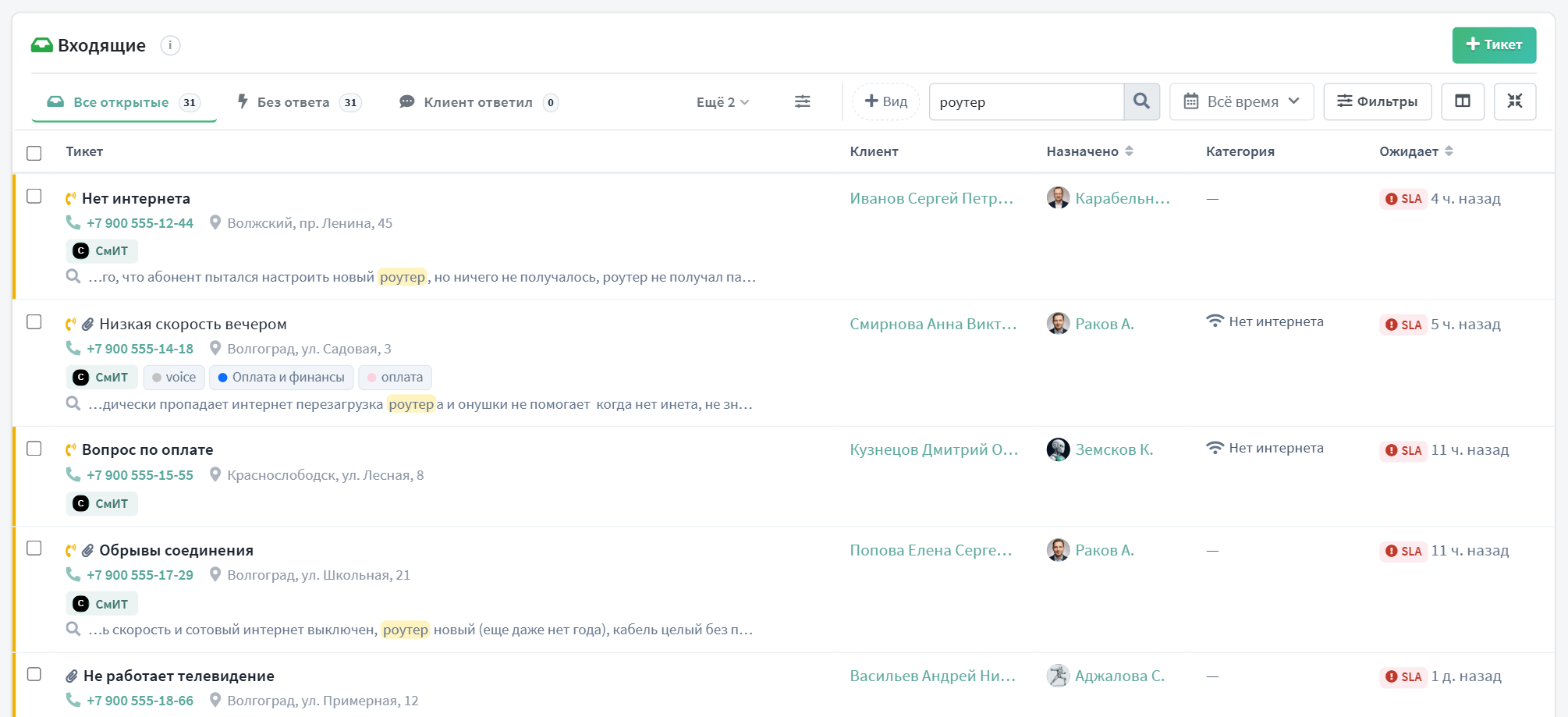
Task: Click the Wi-Fi category icon in Смирнова row
Action: [x=1215, y=321]
